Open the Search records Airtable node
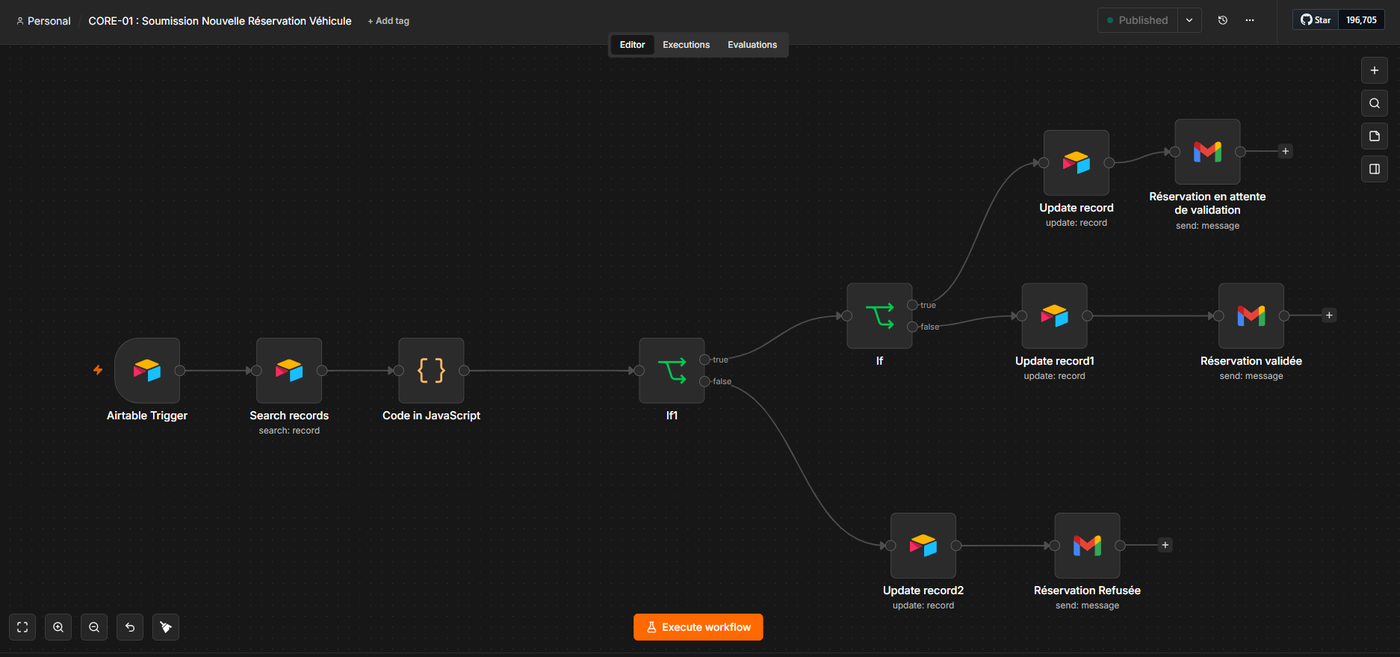Image resolution: width=1400 pixels, height=657 pixels. tap(289, 370)
